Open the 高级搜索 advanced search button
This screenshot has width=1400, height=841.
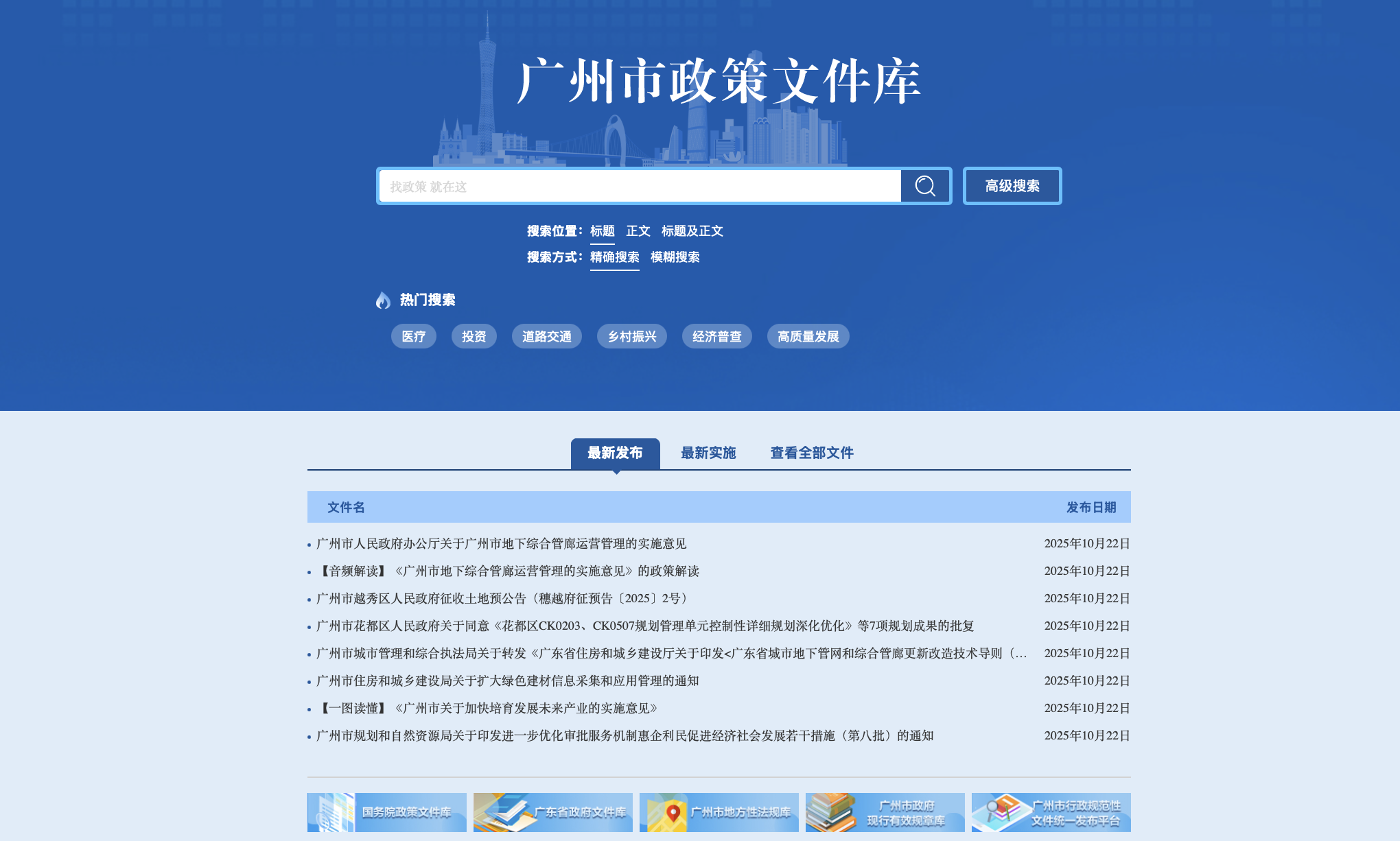tap(1012, 186)
